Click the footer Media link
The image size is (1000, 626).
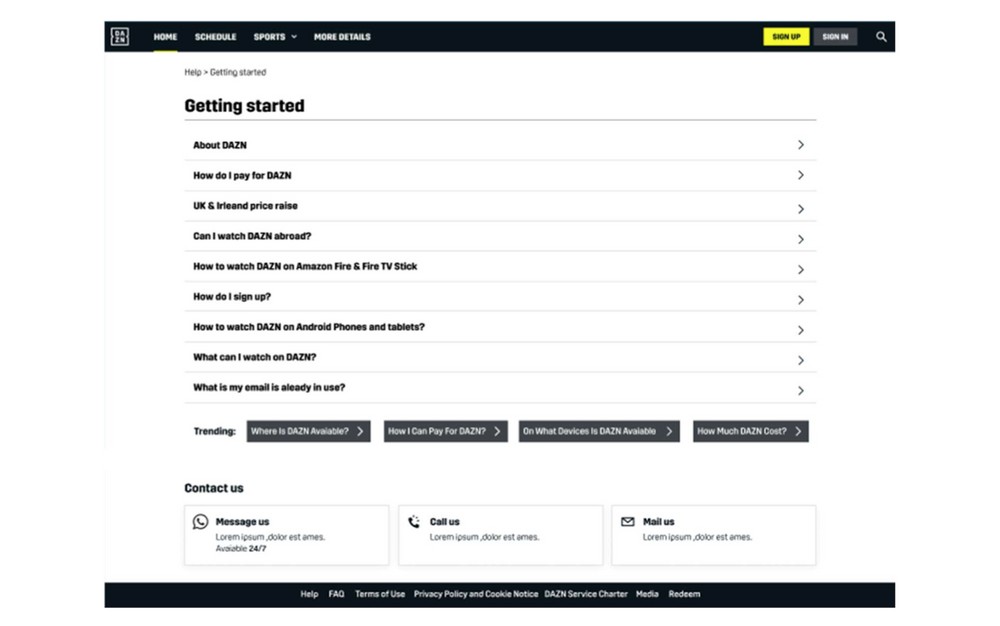point(647,594)
